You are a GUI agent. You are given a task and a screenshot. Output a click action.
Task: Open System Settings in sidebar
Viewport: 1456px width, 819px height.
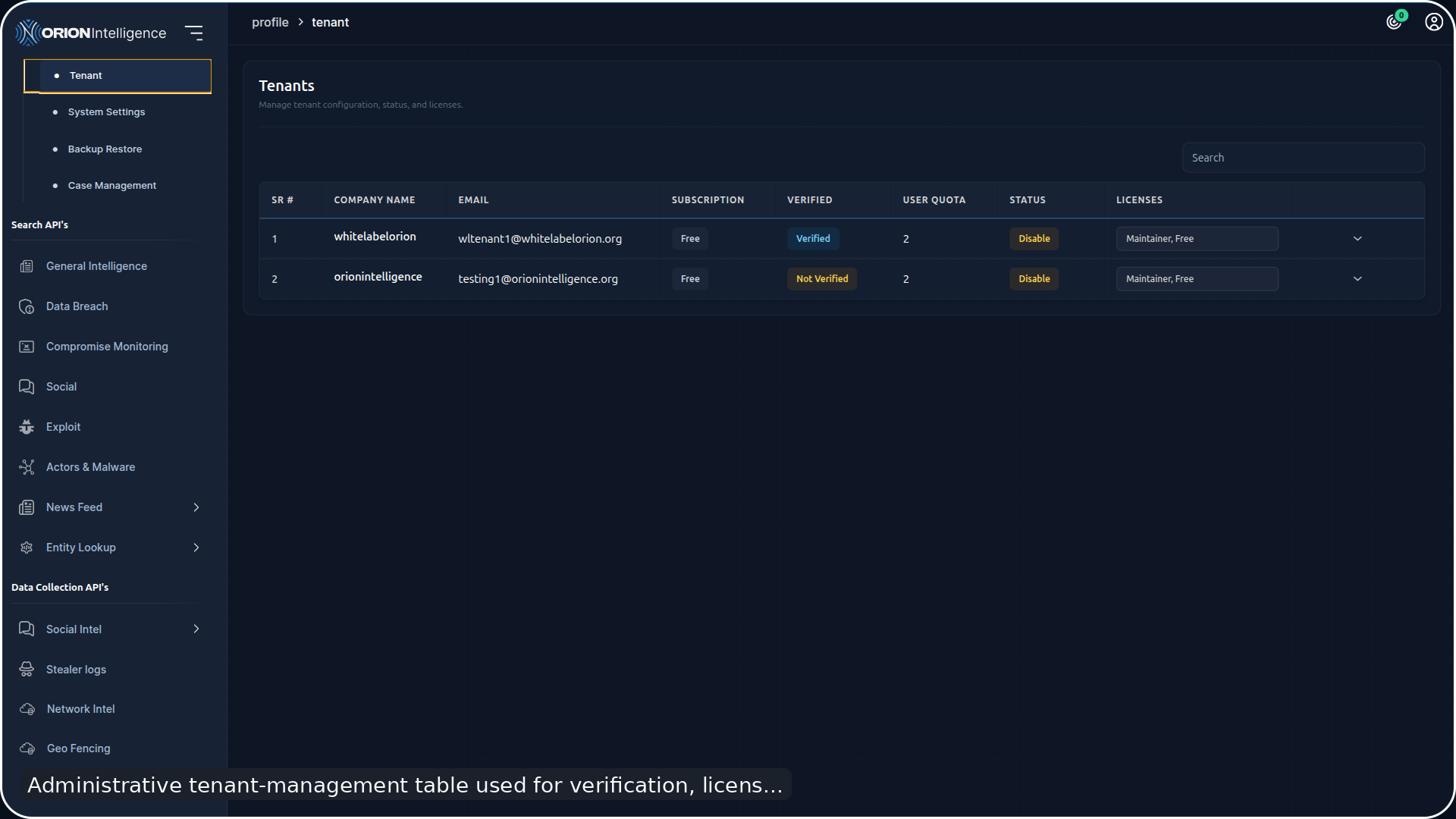[x=106, y=112]
